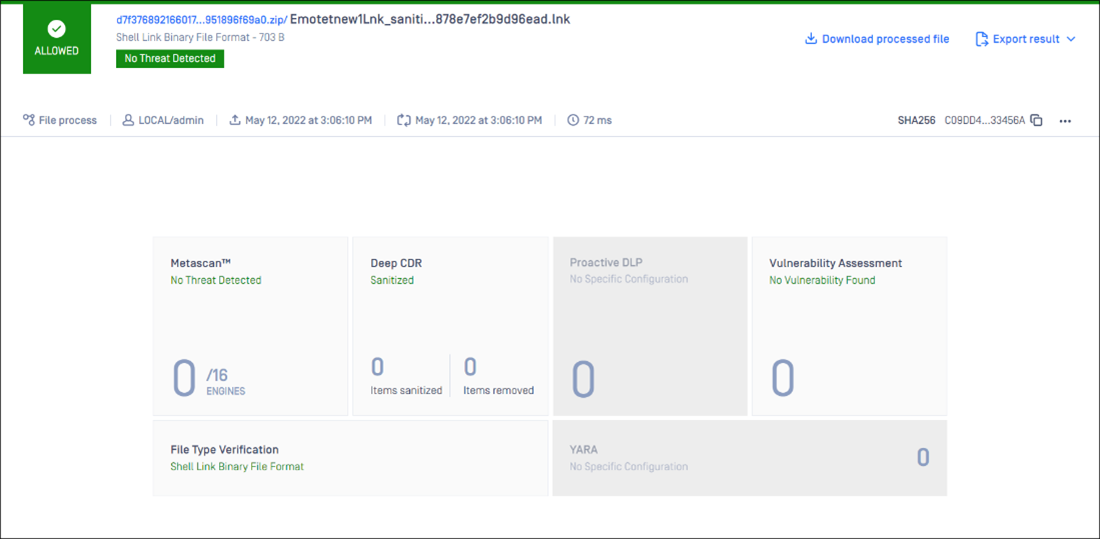Click the No Threat Detected badge
The image size is (1100, 539).
[x=170, y=58]
